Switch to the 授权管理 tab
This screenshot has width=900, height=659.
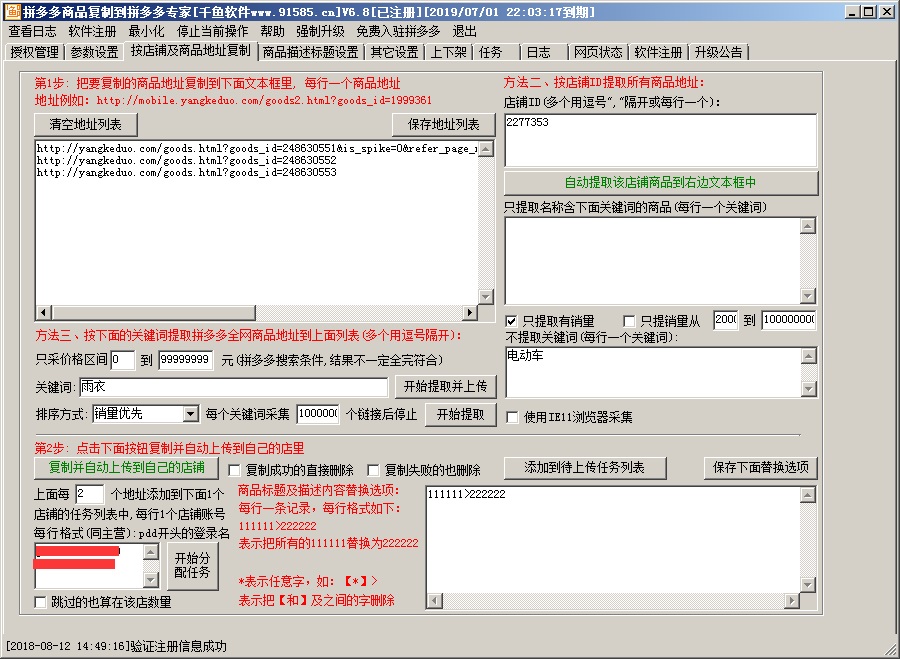(x=34, y=52)
